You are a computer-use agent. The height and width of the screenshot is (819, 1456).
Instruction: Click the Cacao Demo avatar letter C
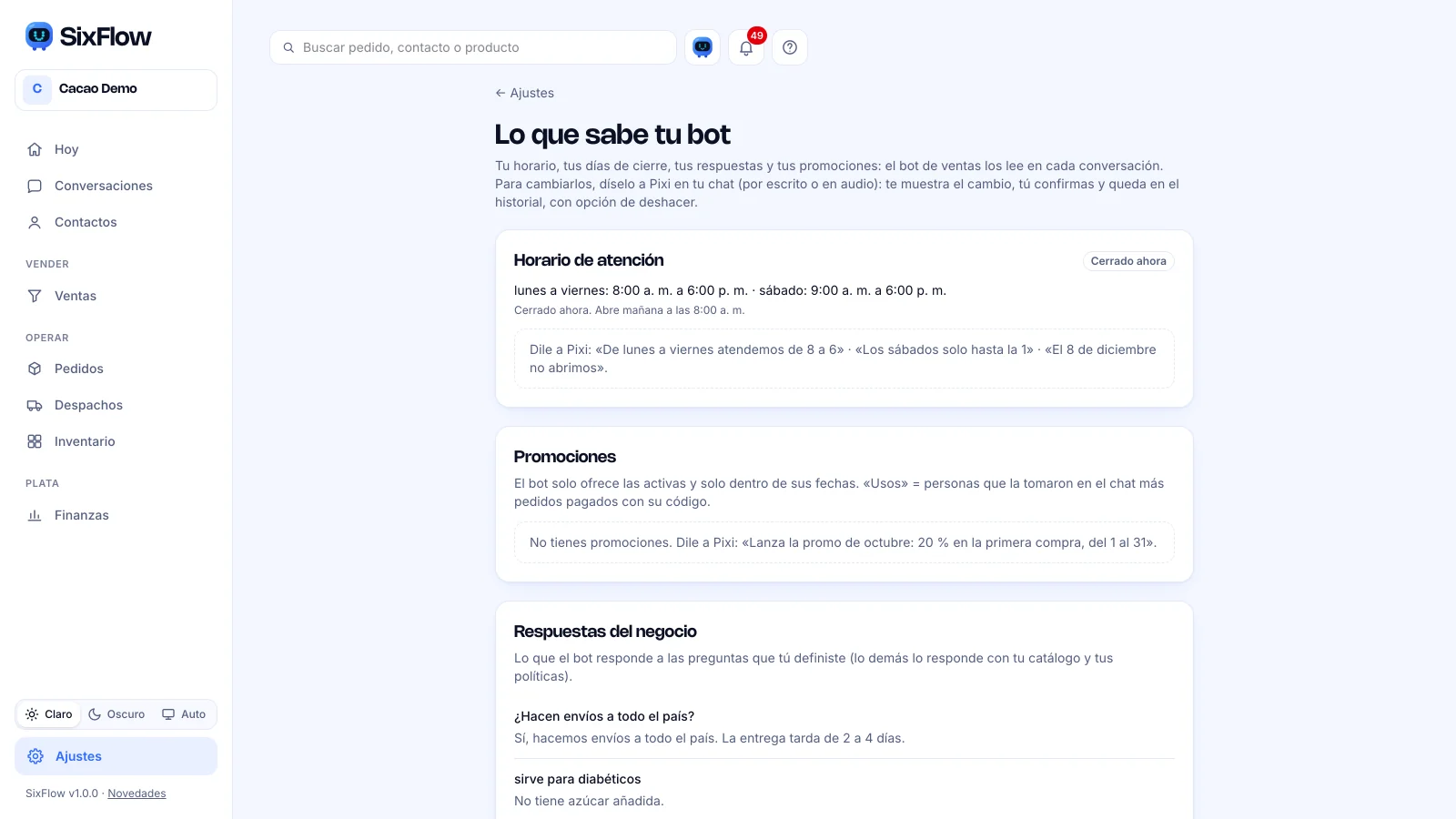pos(37,89)
